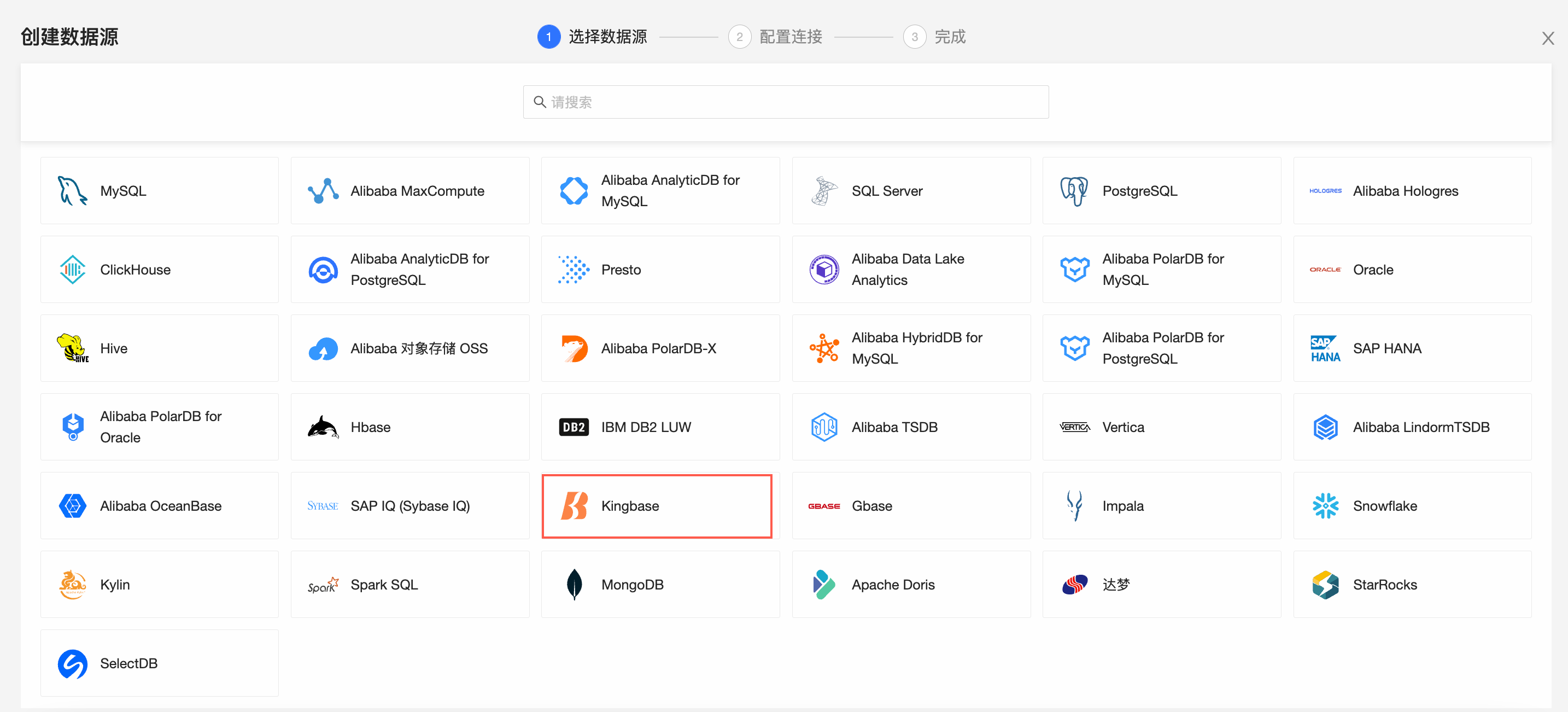The width and height of the screenshot is (1568, 712).
Task: Pick the Presto label
Action: point(621,269)
